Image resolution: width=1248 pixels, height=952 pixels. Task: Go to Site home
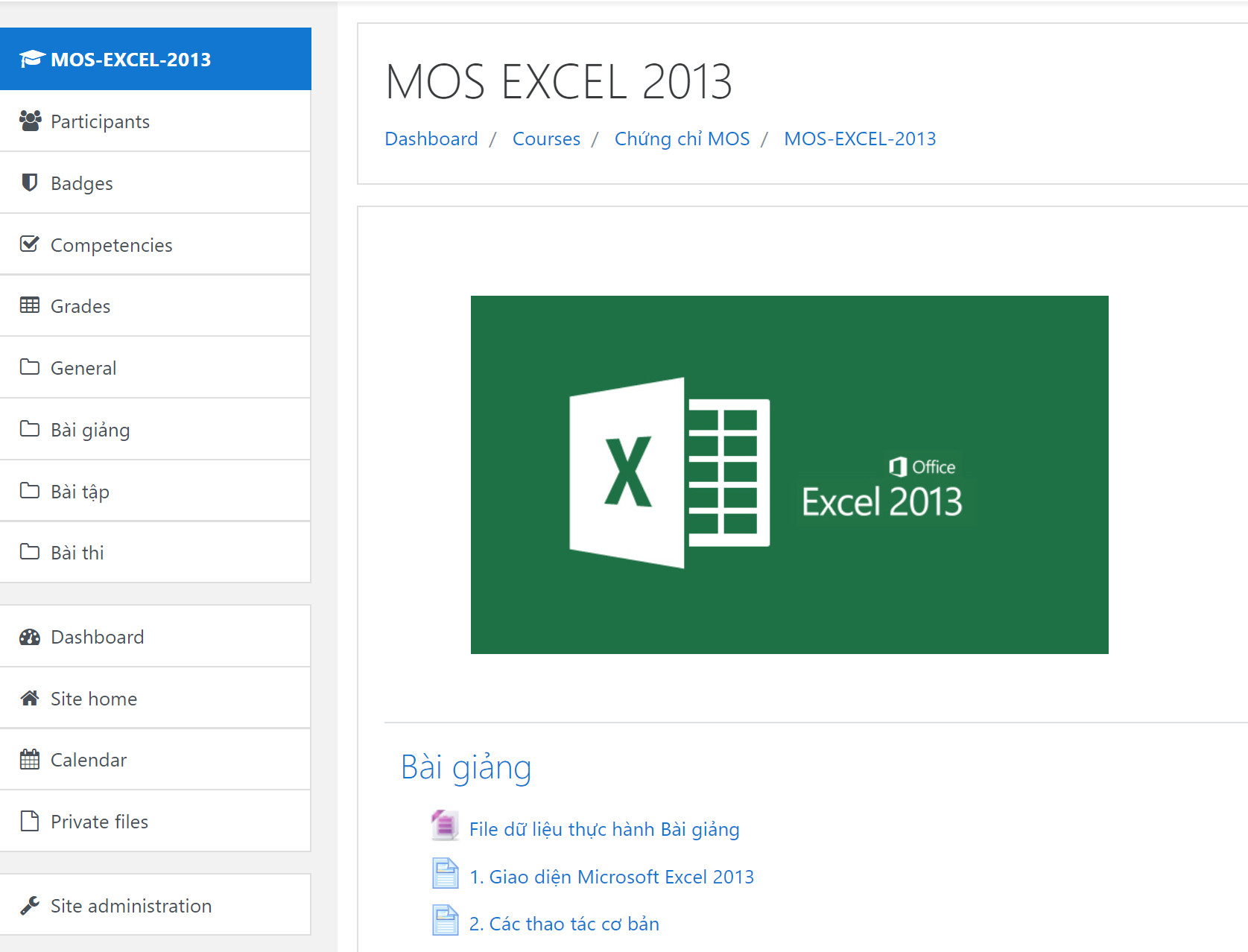tap(156, 698)
